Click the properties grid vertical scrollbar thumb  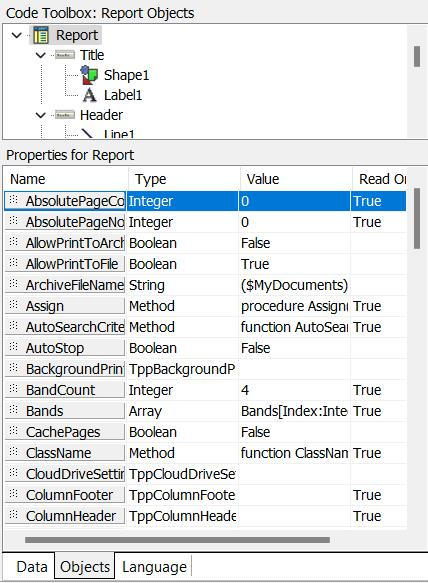pos(417,218)
